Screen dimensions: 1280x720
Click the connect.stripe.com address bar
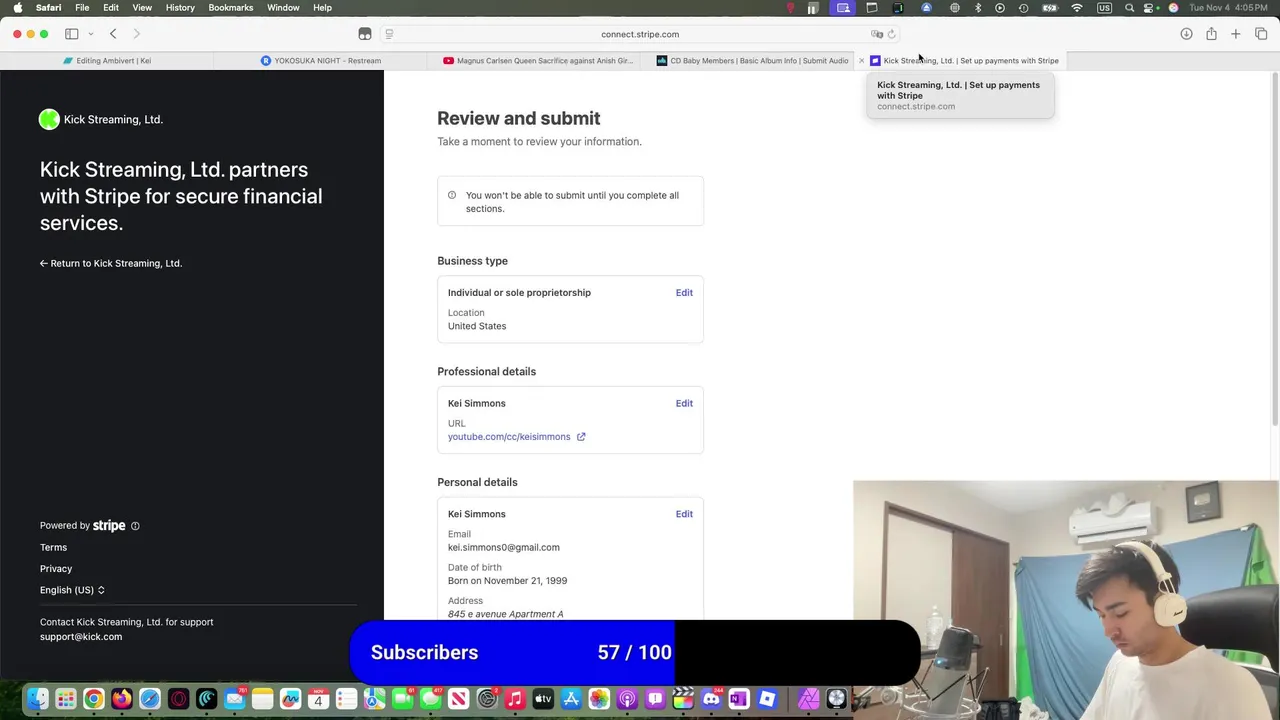click(640, 34)
